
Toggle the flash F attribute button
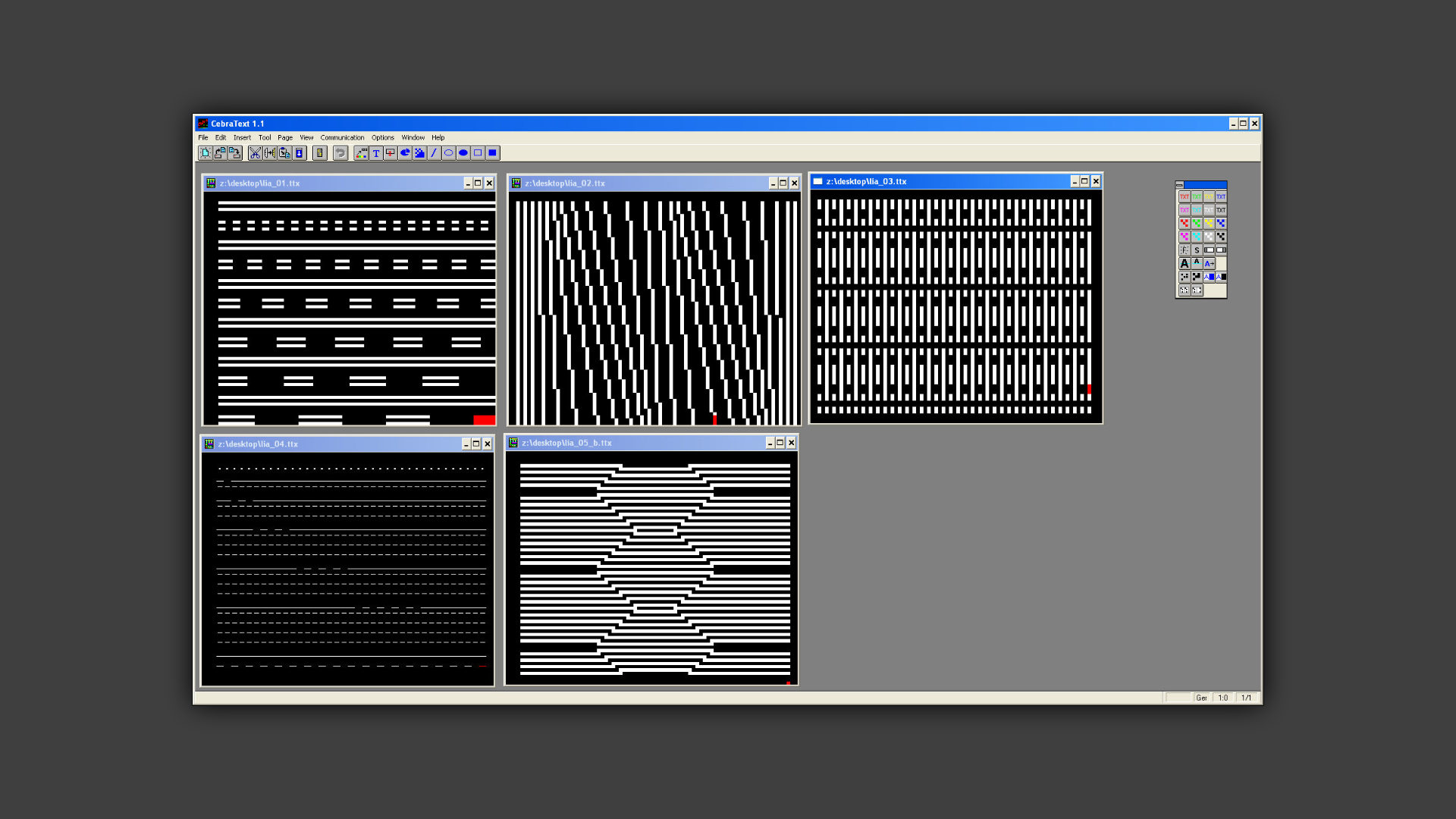(x=1184, y=250)
